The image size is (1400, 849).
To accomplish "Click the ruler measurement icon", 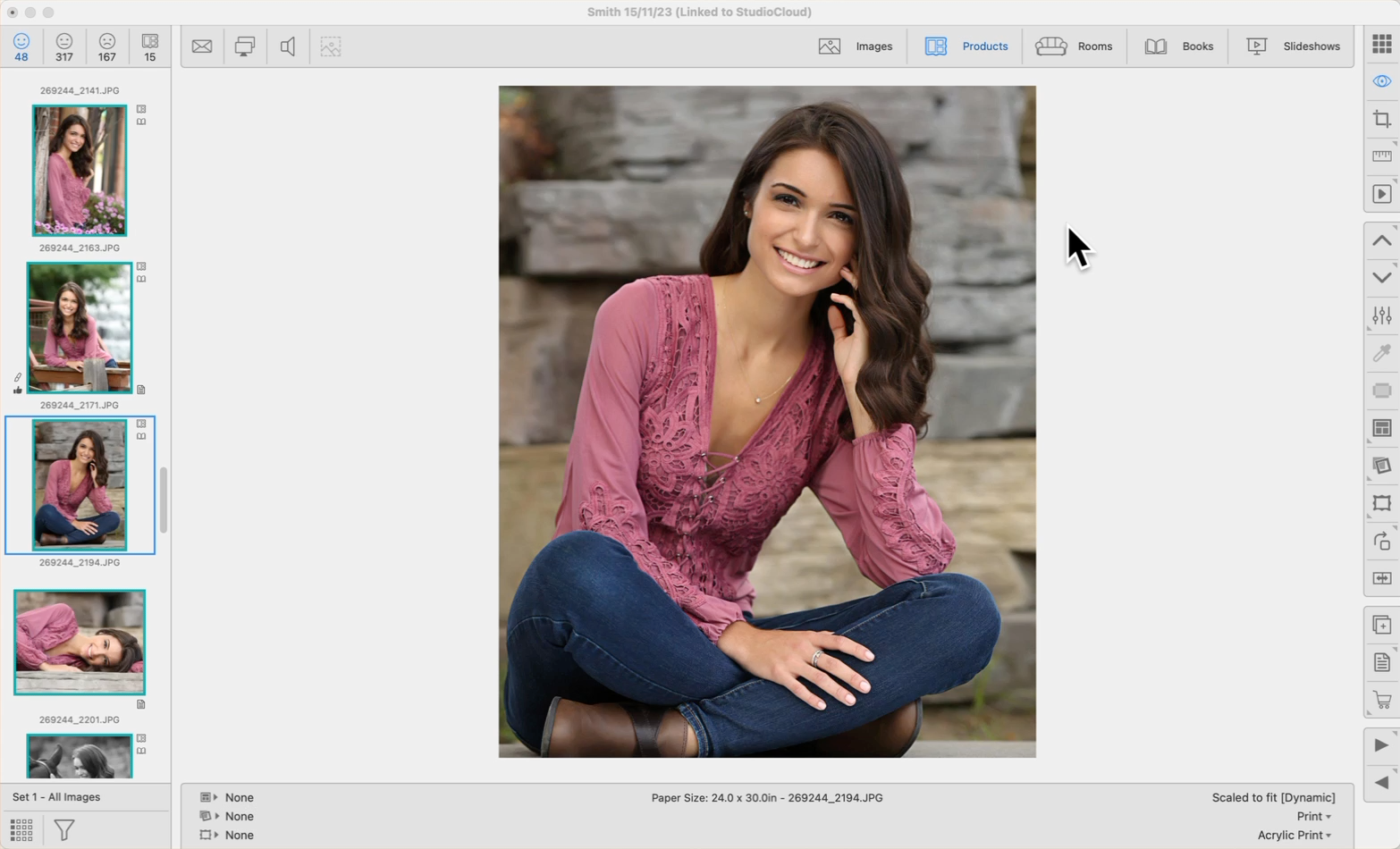I will (1381, 156).
